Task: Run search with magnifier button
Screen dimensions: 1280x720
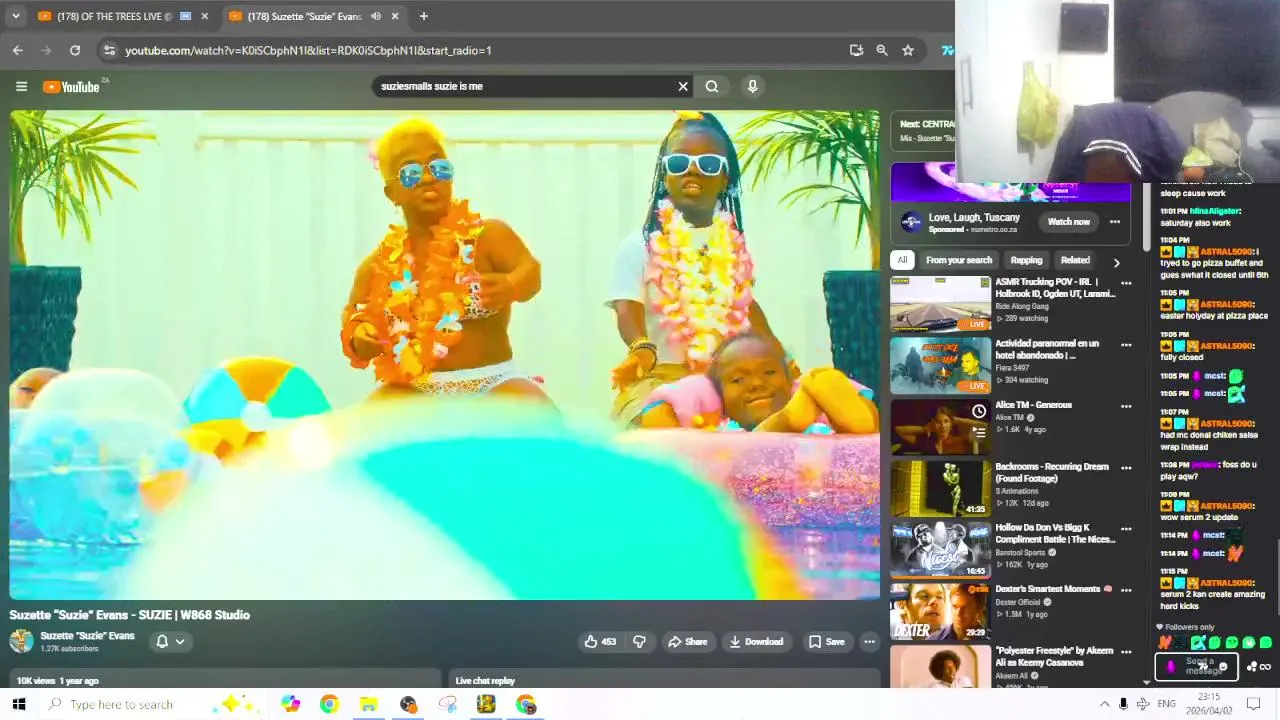Action: coord(712,86)
